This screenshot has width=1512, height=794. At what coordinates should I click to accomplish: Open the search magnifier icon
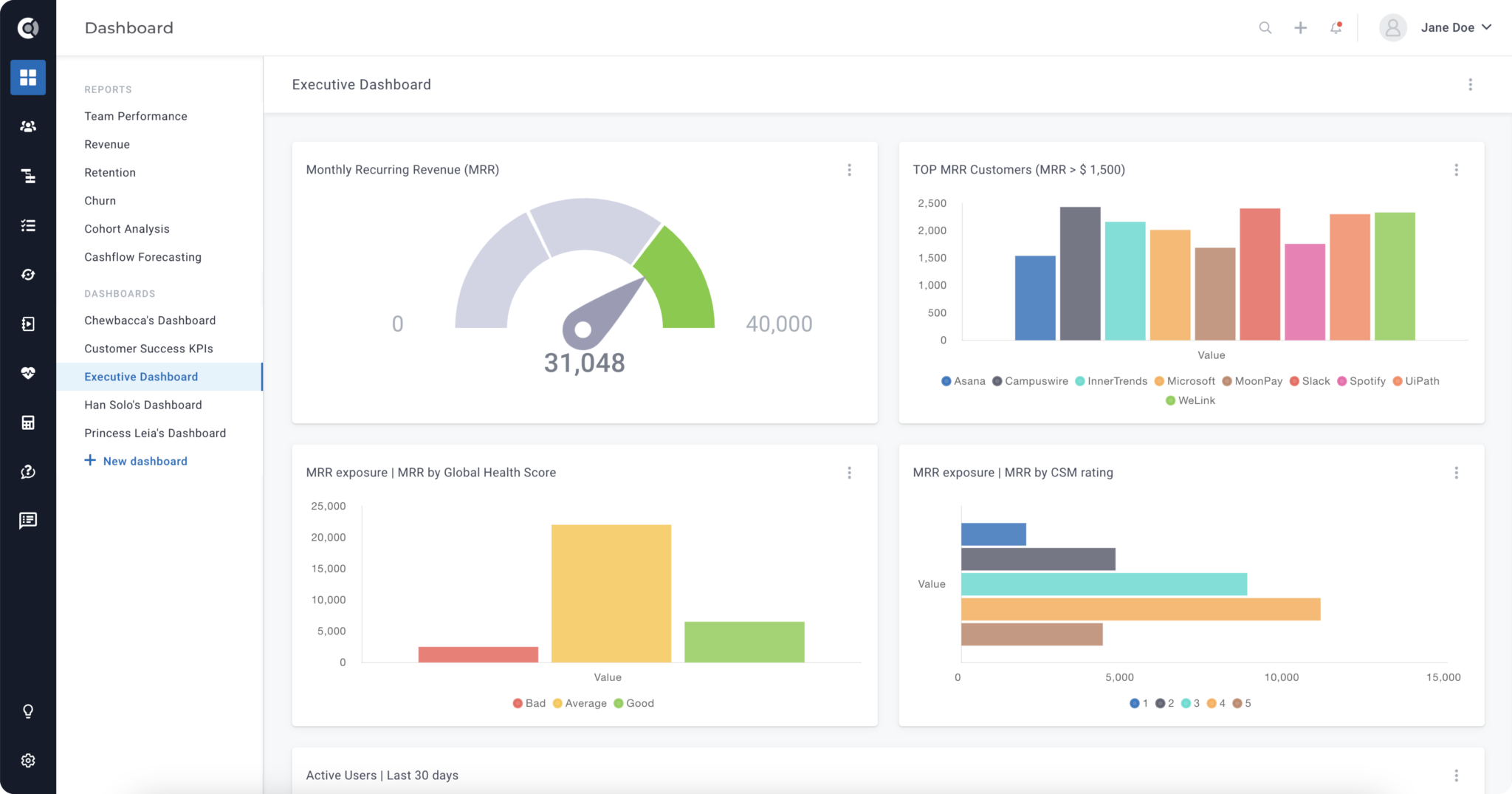click(1265, 27)
